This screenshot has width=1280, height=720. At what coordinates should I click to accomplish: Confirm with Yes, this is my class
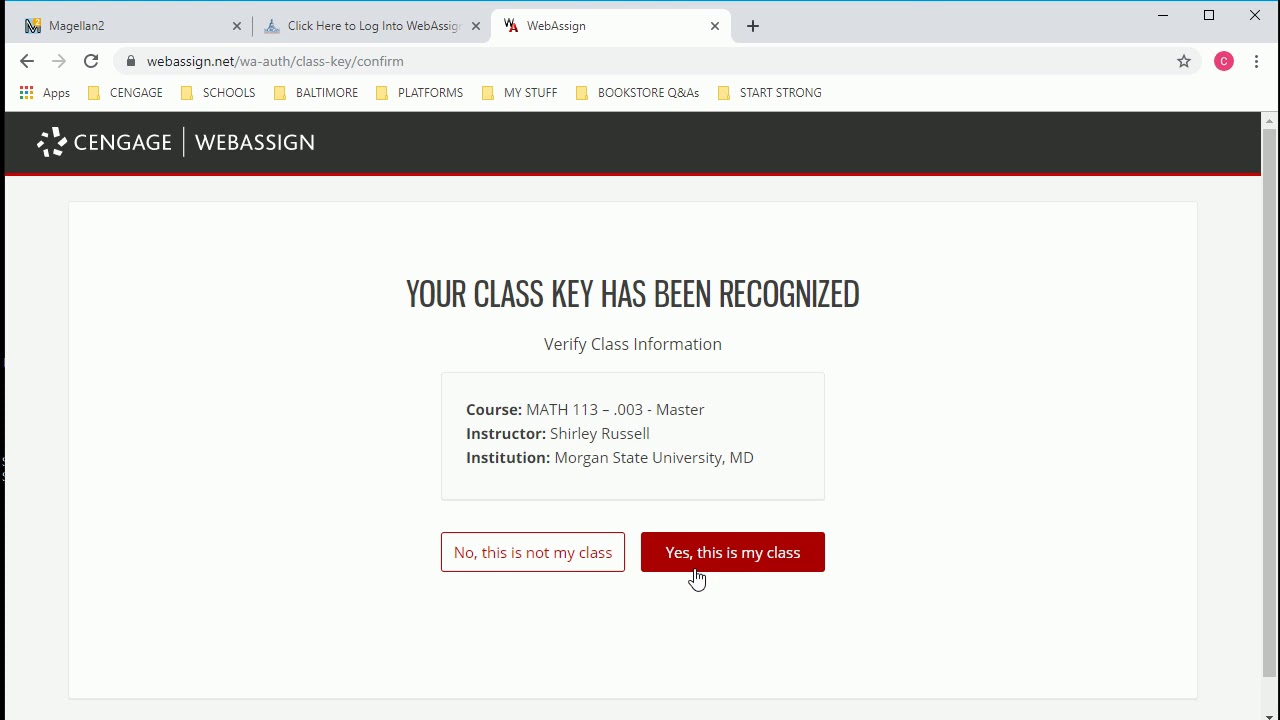pos(733,552)
